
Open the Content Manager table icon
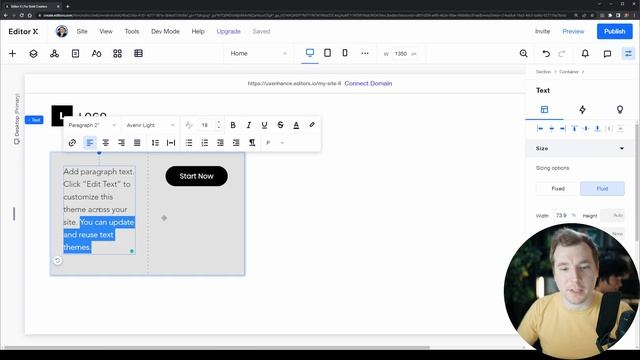(138, 53)
